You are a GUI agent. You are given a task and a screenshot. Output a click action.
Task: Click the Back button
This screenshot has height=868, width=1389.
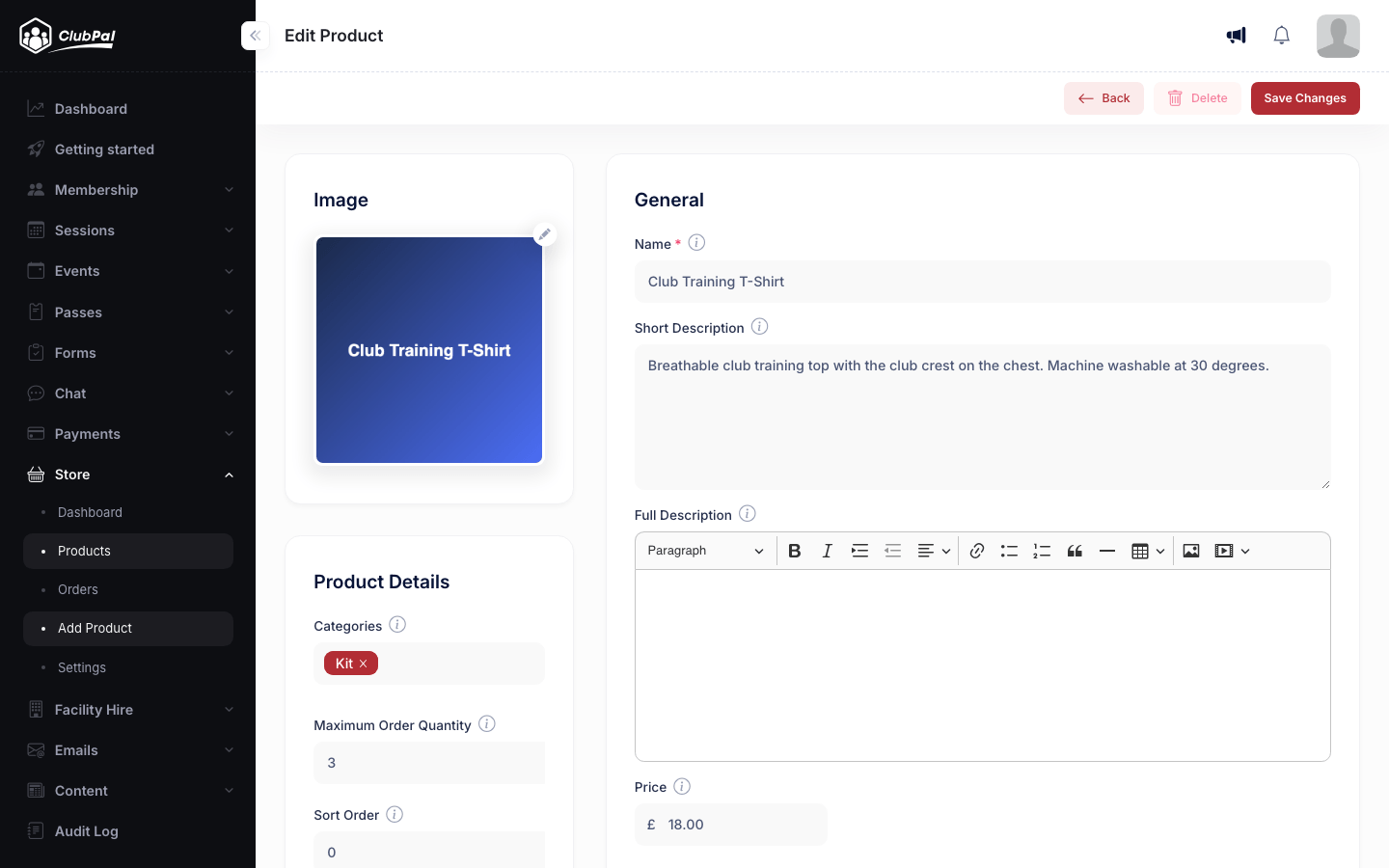click(1103, 98)
